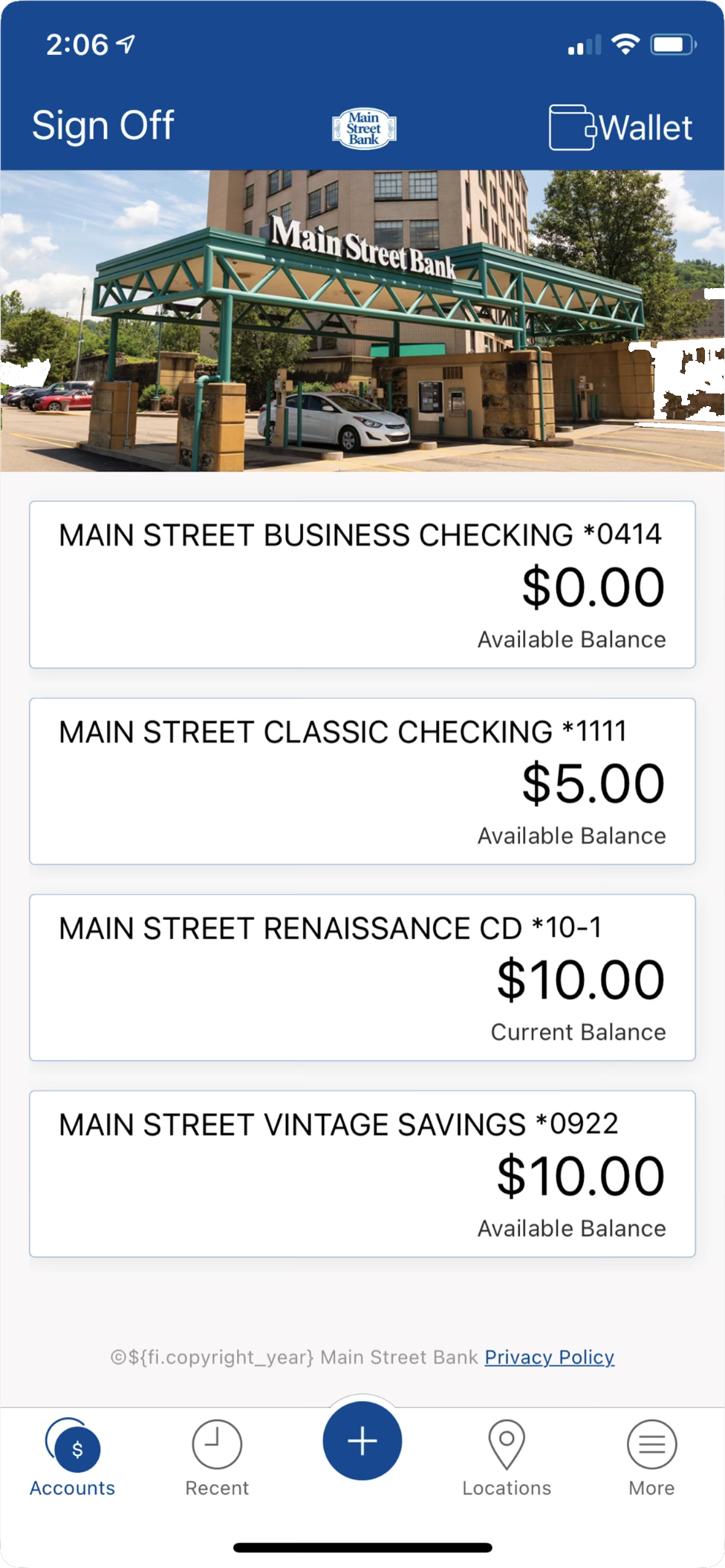The height and width of the screenshot is (1568, 725).
Task: Tap Sign Off
Action: (103, 125)
